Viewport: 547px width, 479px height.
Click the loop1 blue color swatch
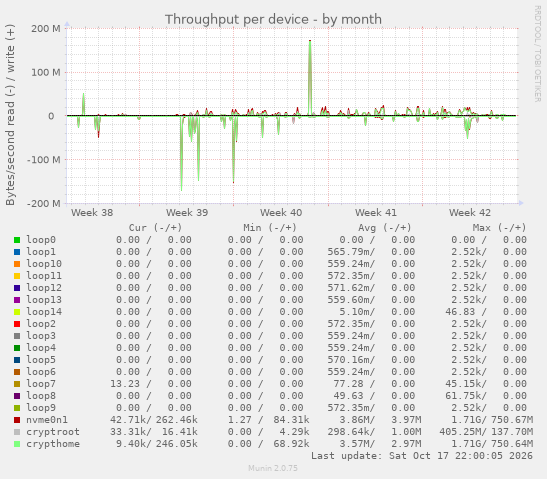[17, 252]
